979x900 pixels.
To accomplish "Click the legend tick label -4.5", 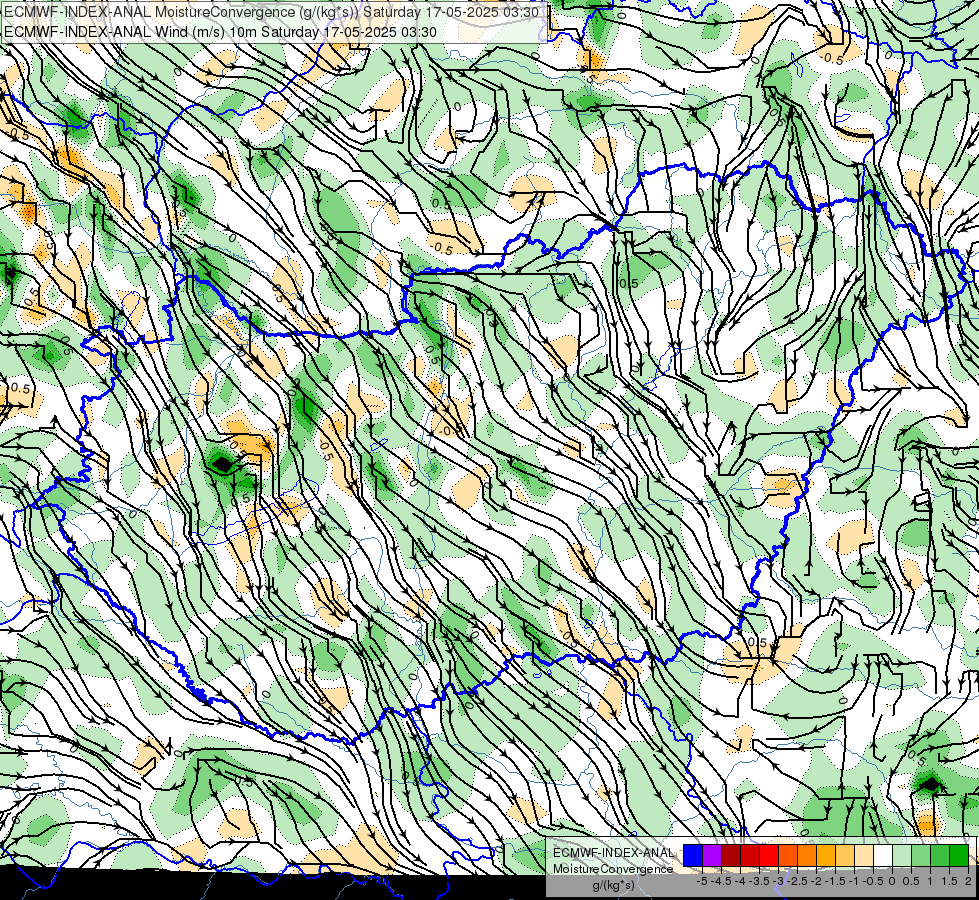I will click(721, 881).
